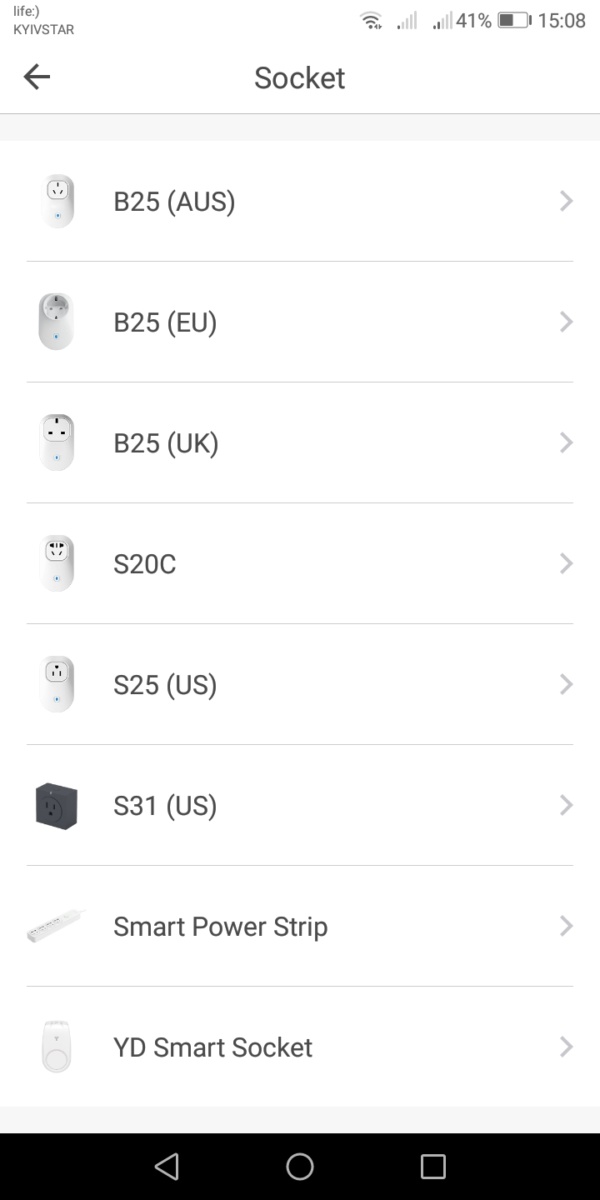Select the S25 (US) list entry

[300, 685]
